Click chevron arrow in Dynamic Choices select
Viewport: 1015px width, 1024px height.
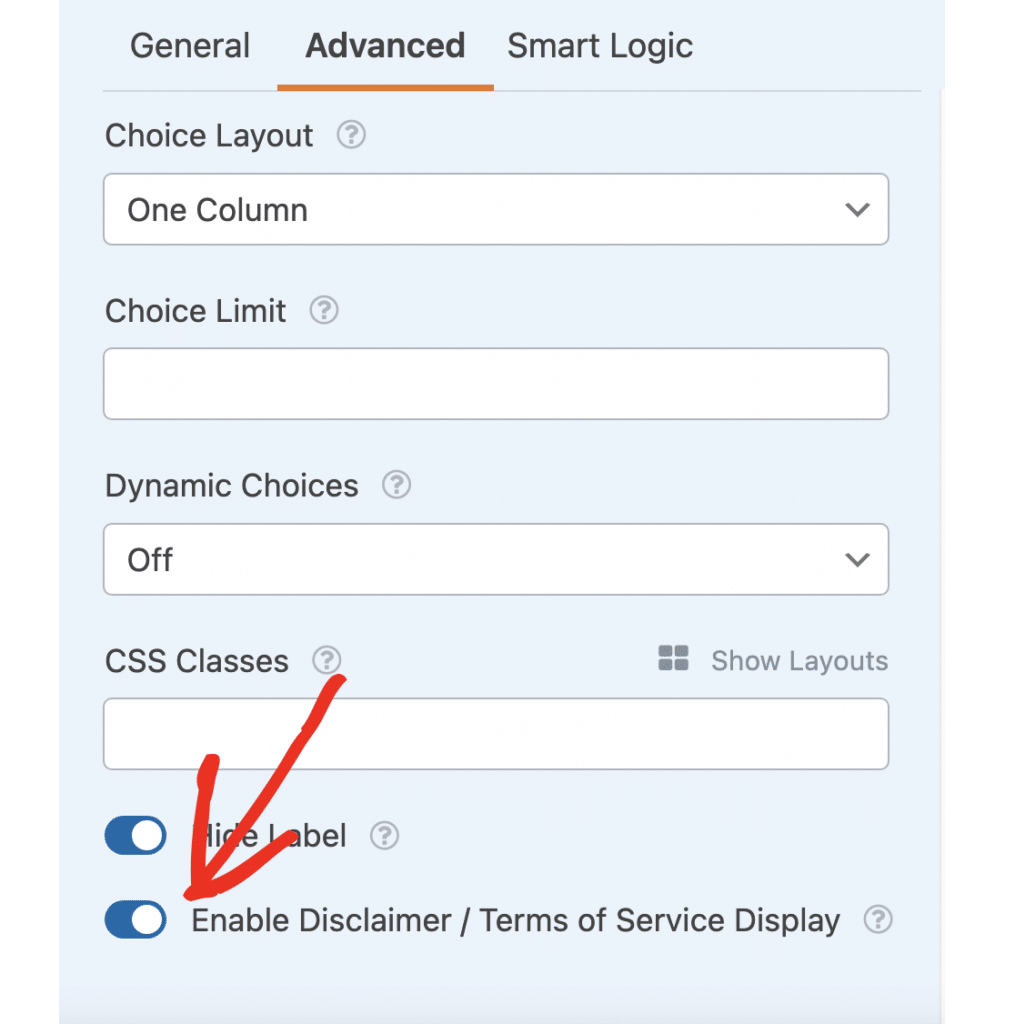coord(857,560)
